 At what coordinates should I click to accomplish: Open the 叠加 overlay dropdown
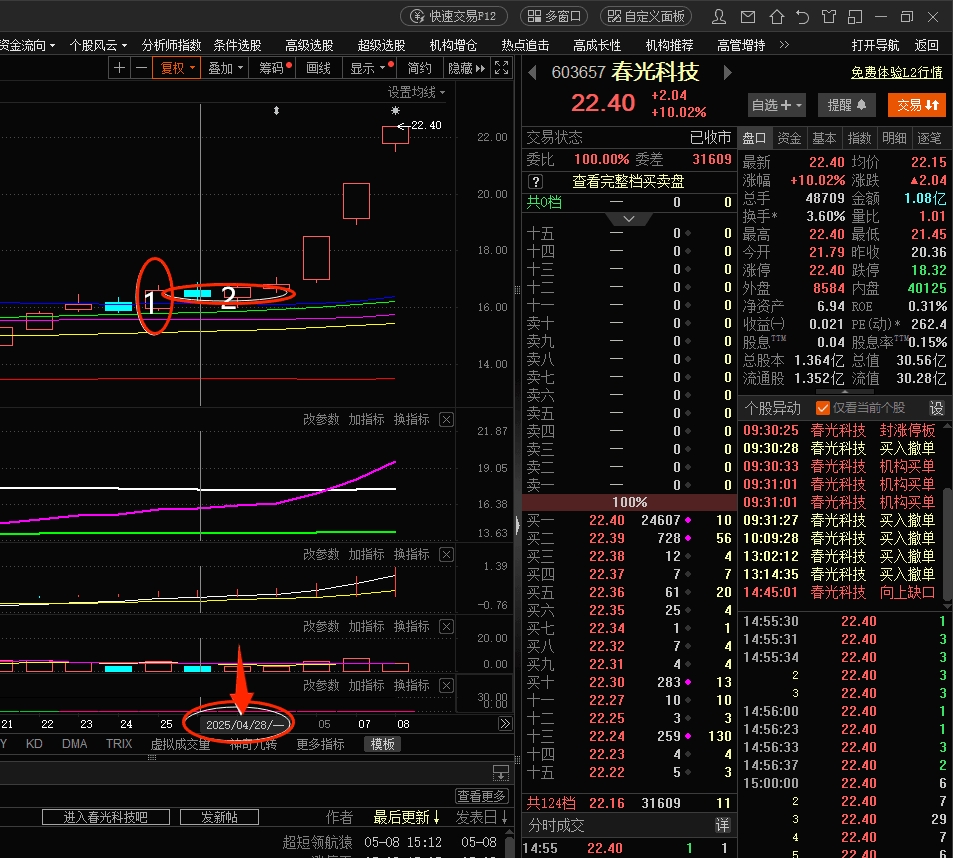pyautogui.click(x=225, y=68)
